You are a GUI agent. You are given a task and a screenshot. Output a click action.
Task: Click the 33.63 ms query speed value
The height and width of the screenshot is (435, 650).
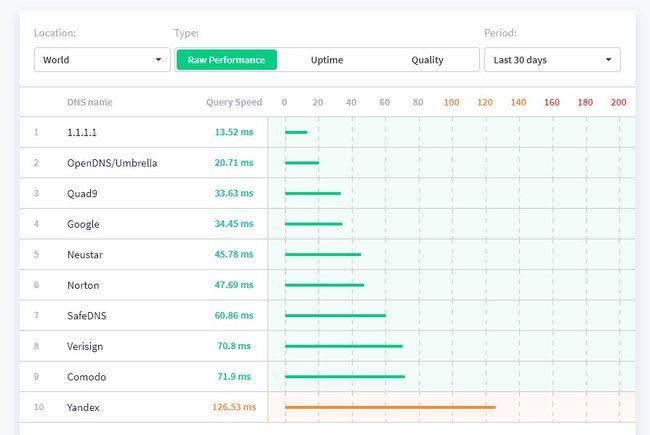tap(234, 193)
